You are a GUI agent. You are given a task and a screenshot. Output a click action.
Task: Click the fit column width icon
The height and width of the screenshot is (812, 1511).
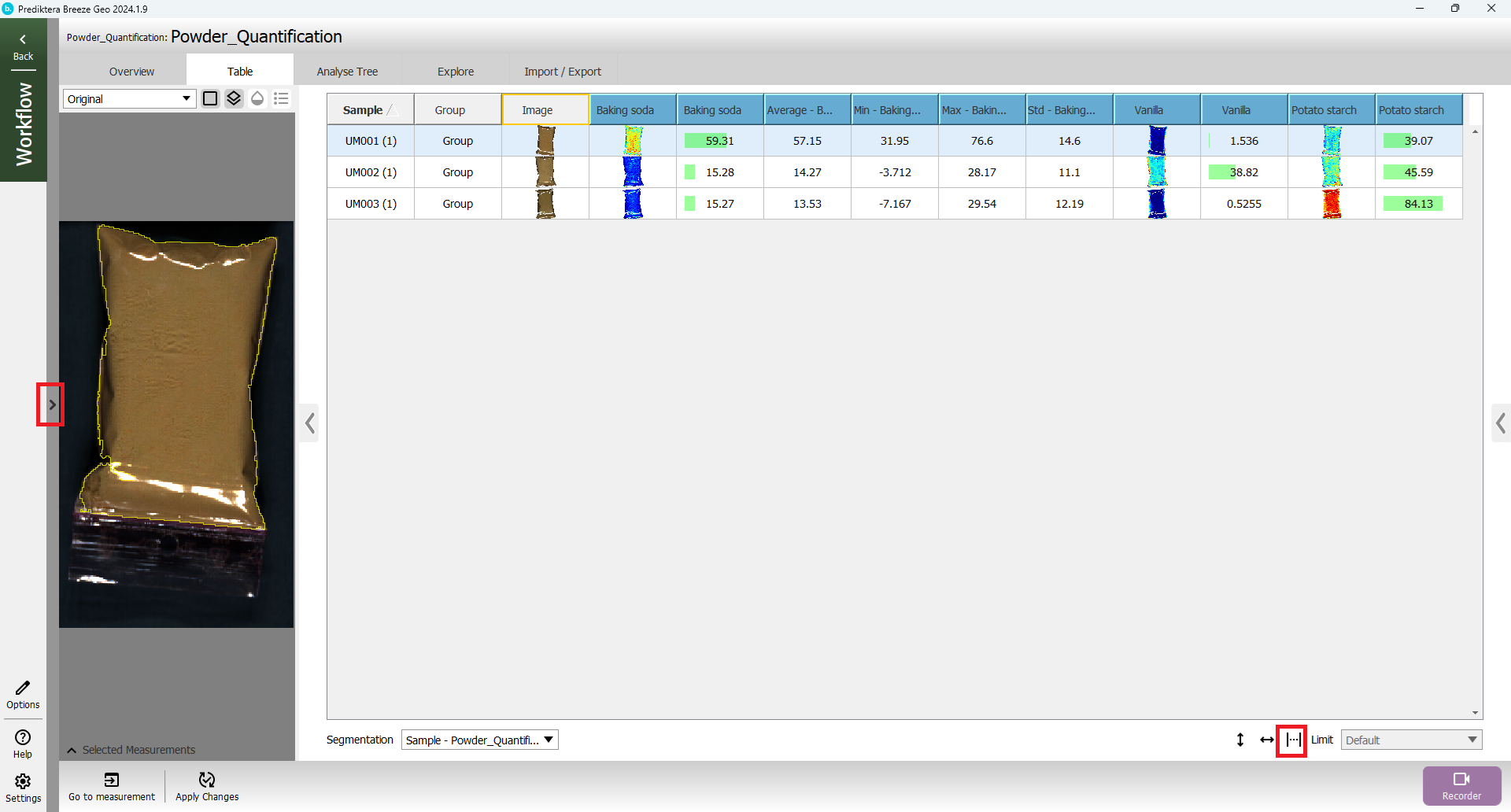click(1292, 740)
